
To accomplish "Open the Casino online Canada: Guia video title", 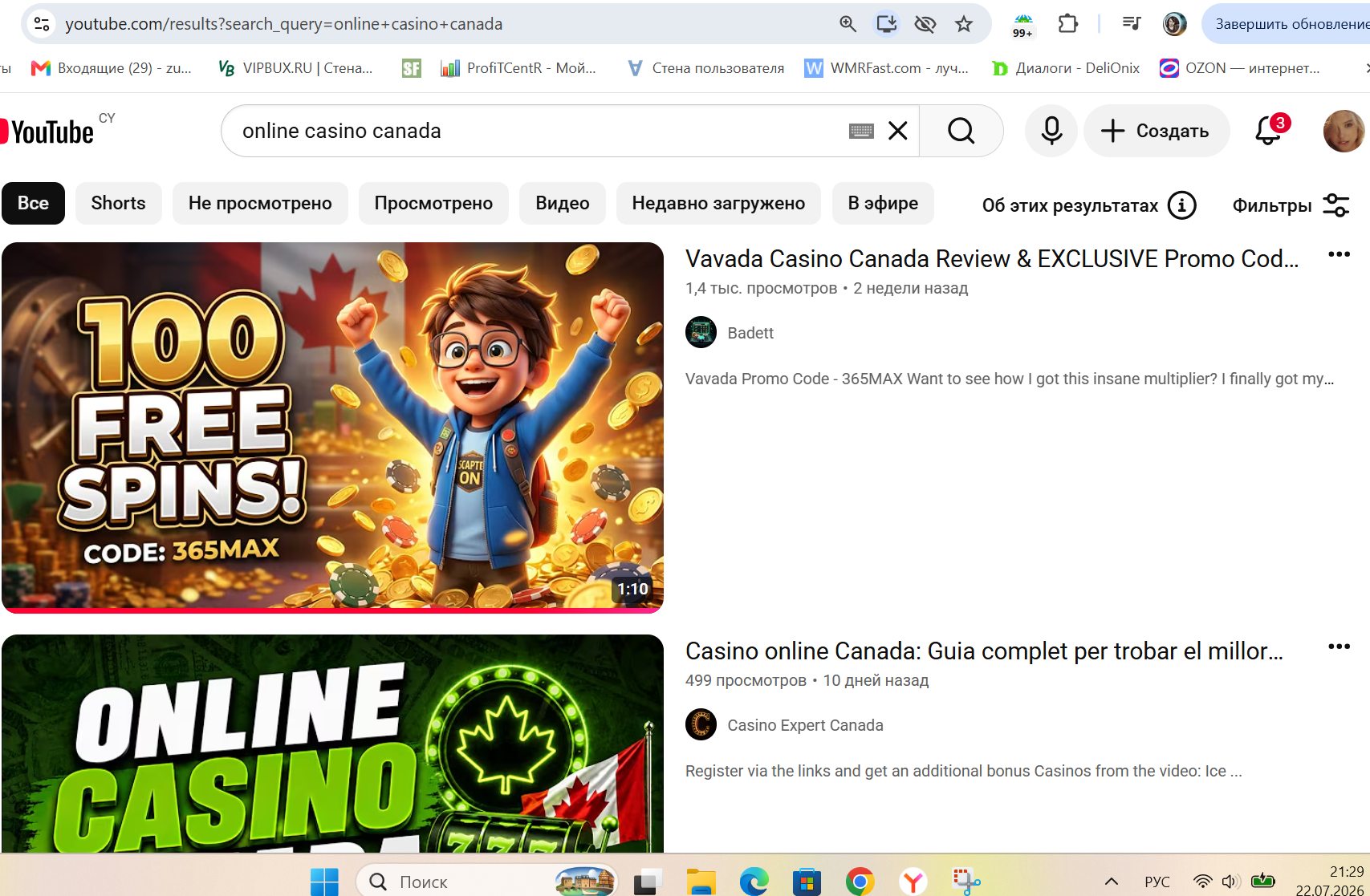I will coord(984,651).
